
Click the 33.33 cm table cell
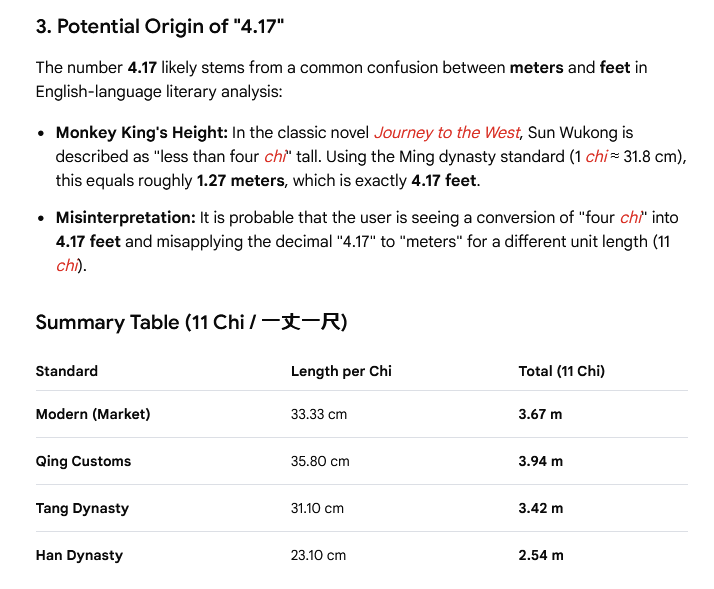pos(319,414)
